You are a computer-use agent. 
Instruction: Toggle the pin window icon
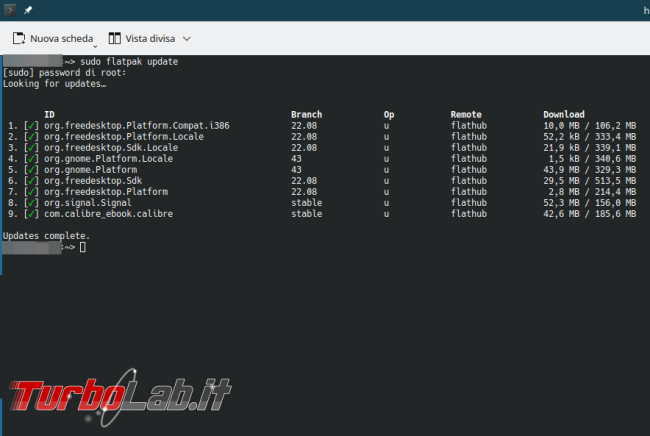click(x=28, y=10)
